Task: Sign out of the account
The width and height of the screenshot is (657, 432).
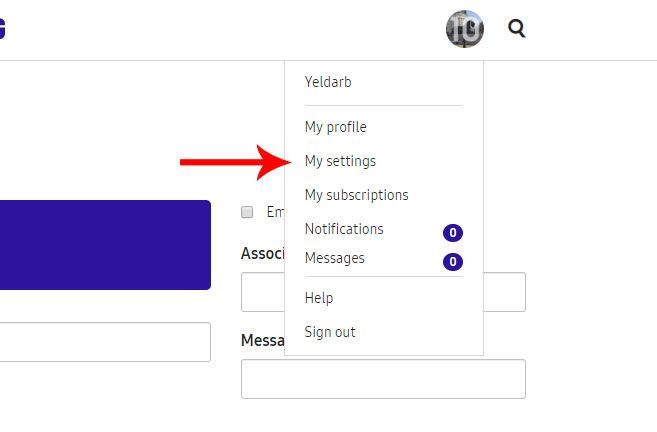Action: tap(330, 332)
